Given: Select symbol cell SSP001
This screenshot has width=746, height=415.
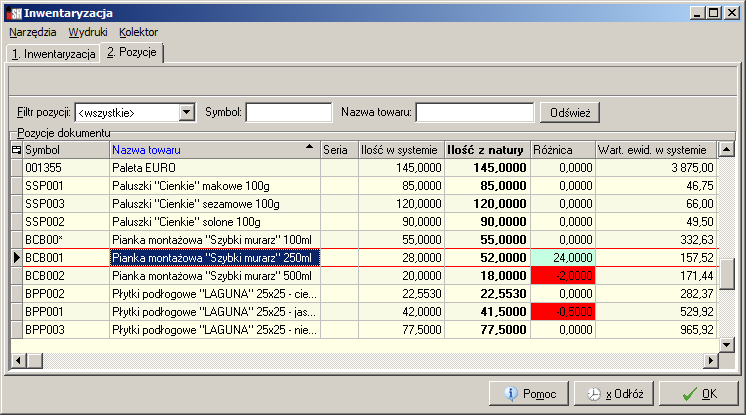Looking at the screenshot, I should coord(66,186).
